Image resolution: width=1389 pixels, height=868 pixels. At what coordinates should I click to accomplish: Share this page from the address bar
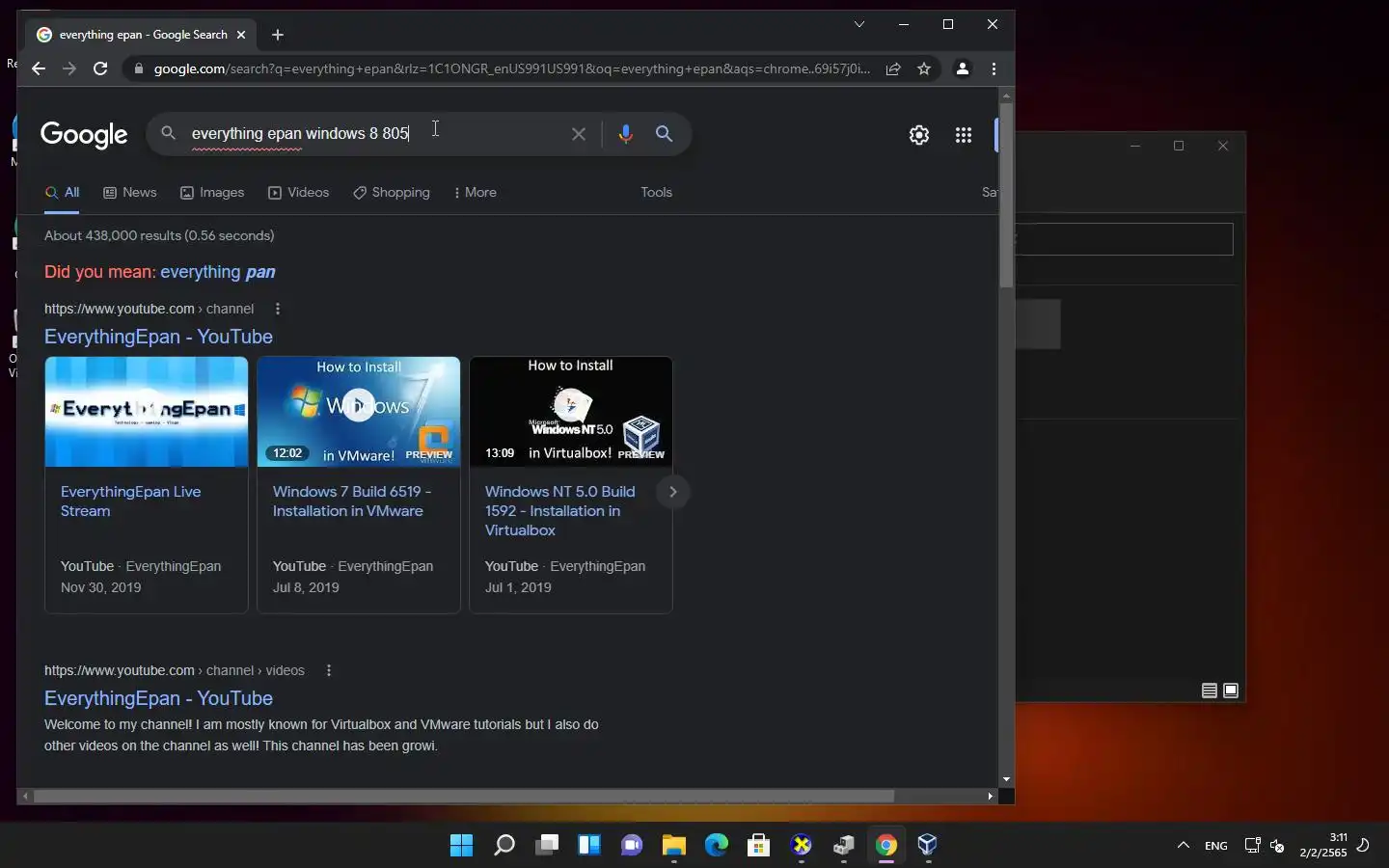click(893, 68)
